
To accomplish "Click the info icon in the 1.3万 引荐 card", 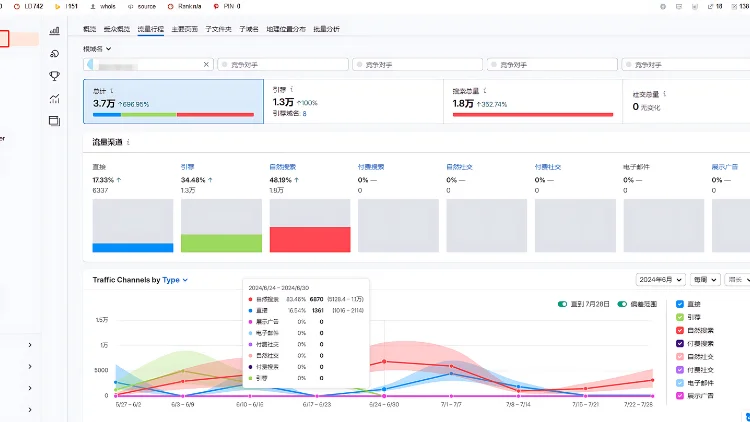I will click(292, 89).
